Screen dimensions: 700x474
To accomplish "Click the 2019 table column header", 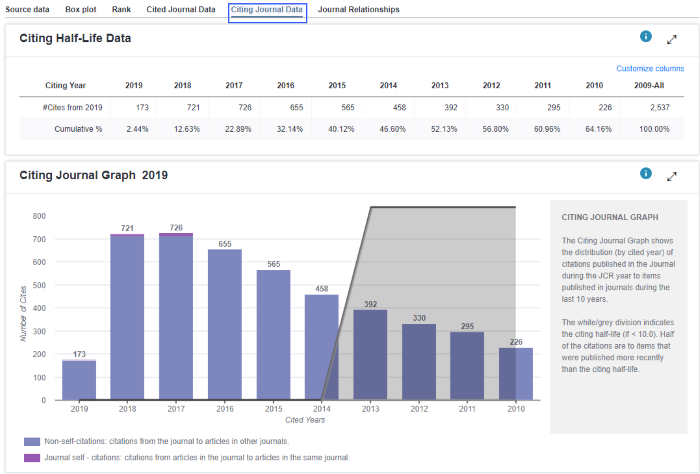I will point(134,85).
